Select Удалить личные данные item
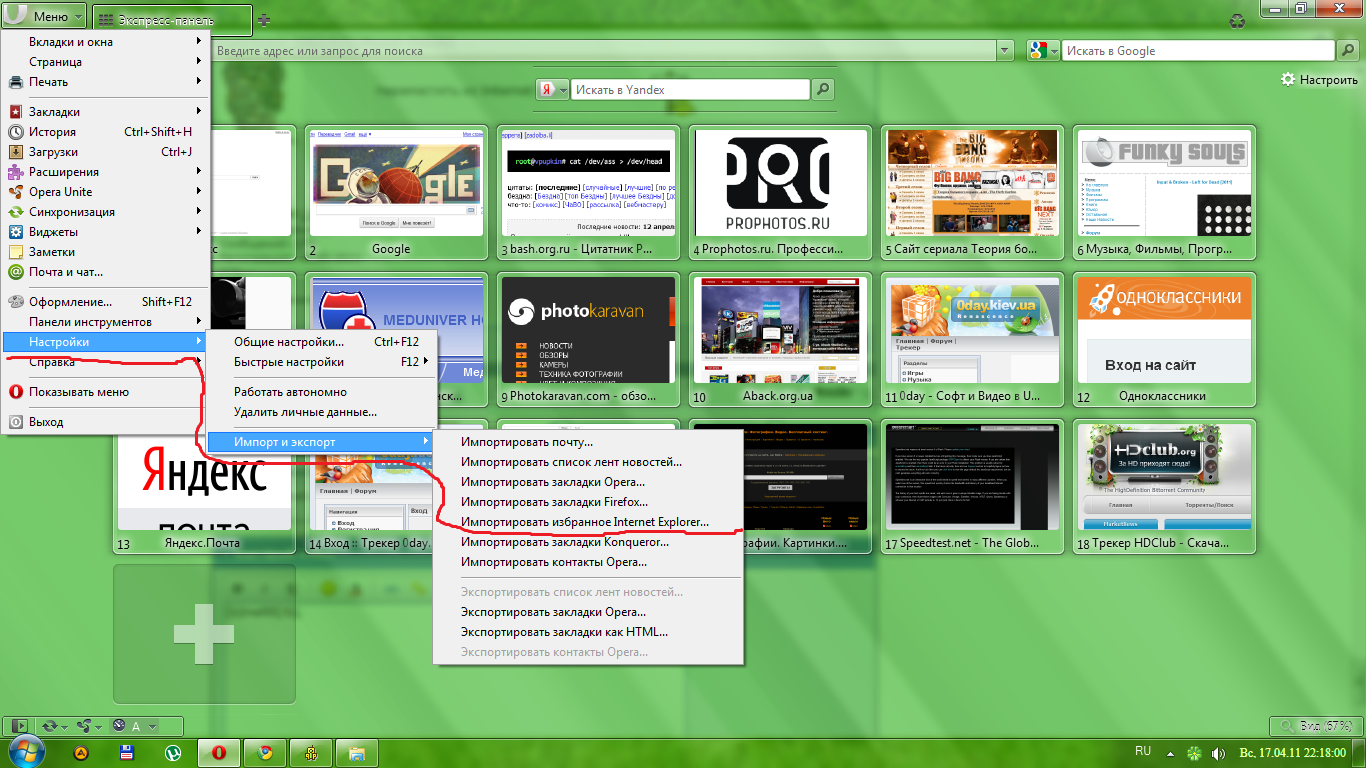 click(x=322, y=412)
